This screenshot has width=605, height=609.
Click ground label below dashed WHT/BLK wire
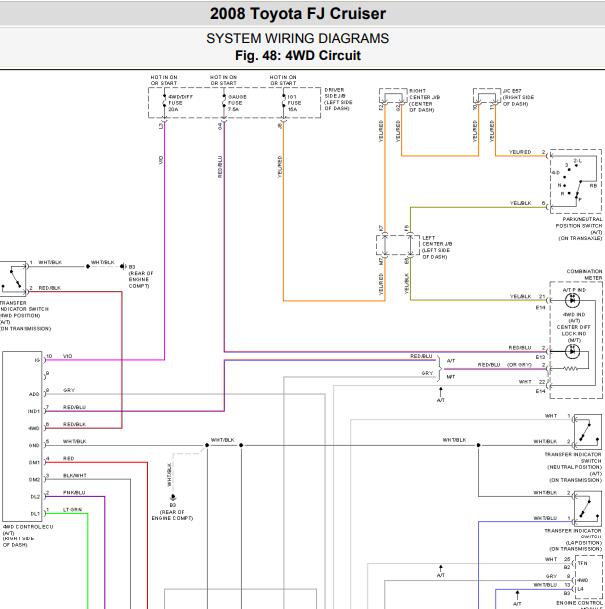[172, 512]
